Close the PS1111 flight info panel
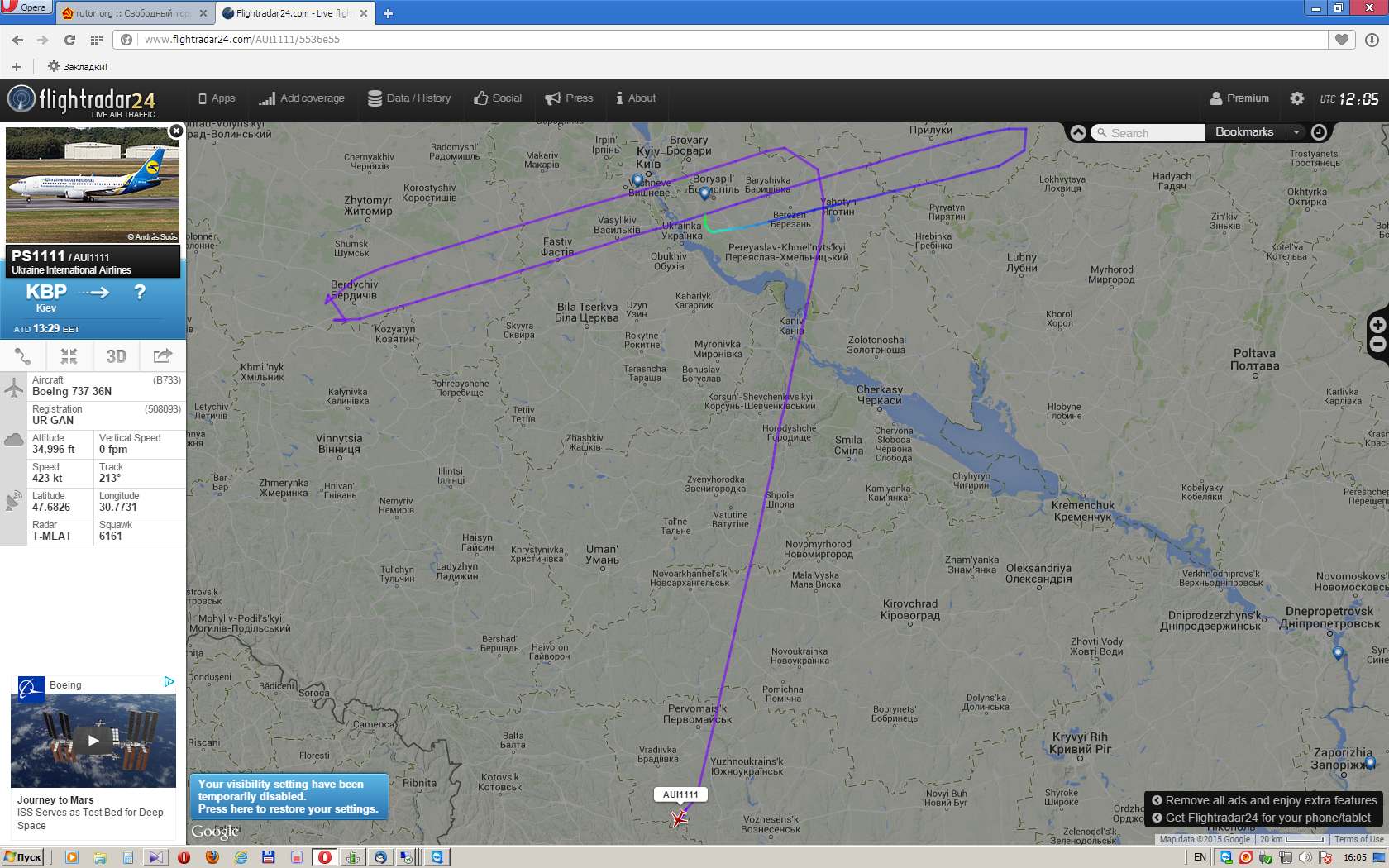The width and height of the screenshot is (1389, 868). [176, 131]
